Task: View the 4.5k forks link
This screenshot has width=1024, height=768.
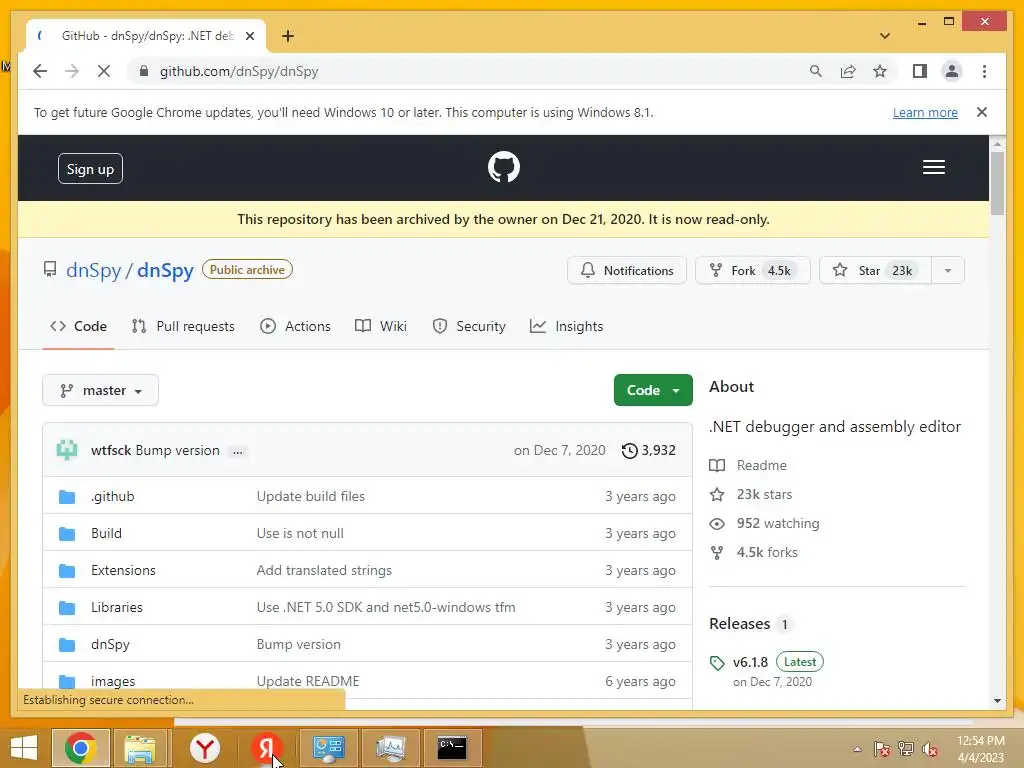Action: (x=767, y=552)
